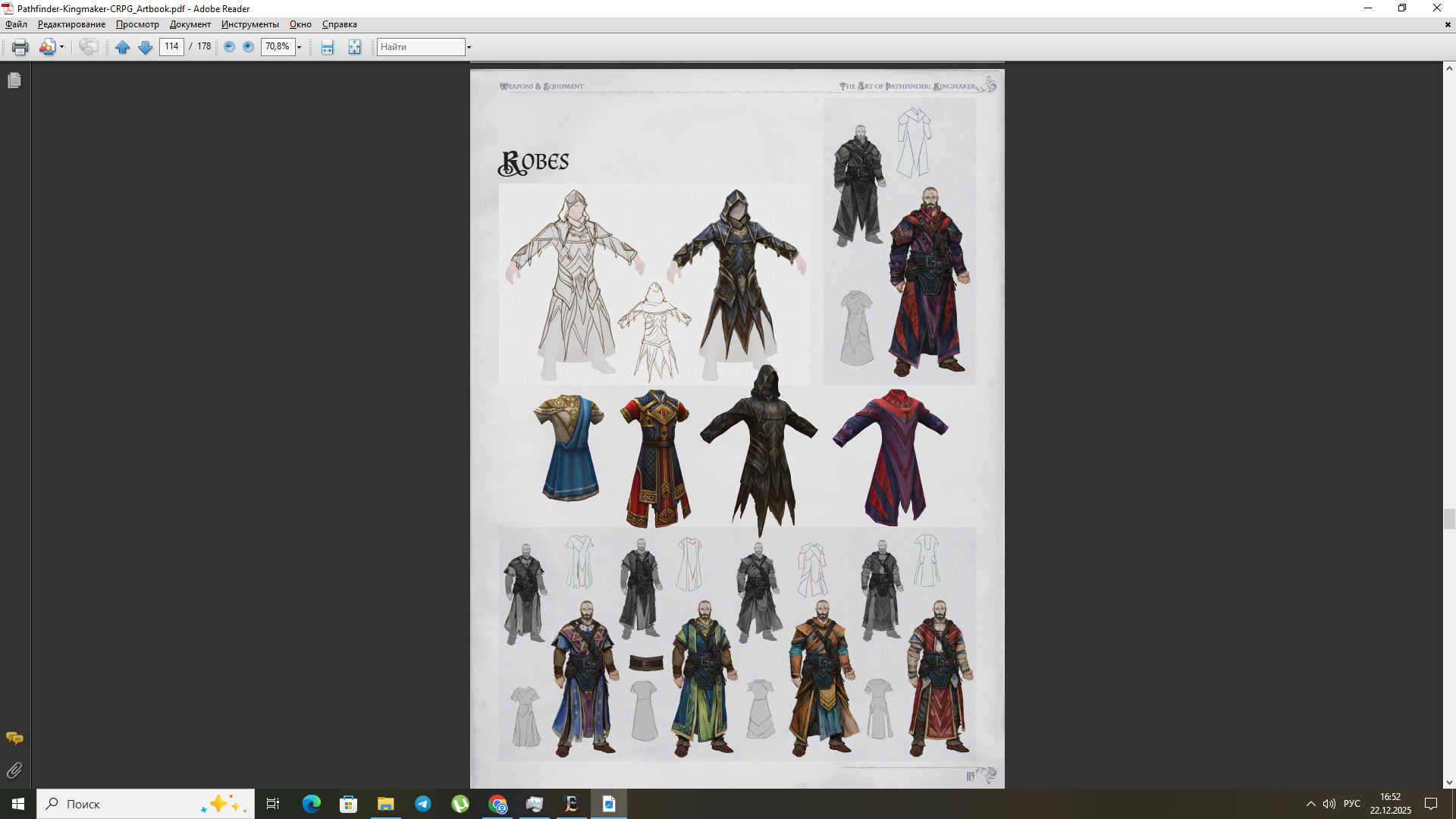Open the collaborate icon dropdown arrow
Image resolution: width=1456 pixels, height=819 pixels.
[x=61, y=47]
